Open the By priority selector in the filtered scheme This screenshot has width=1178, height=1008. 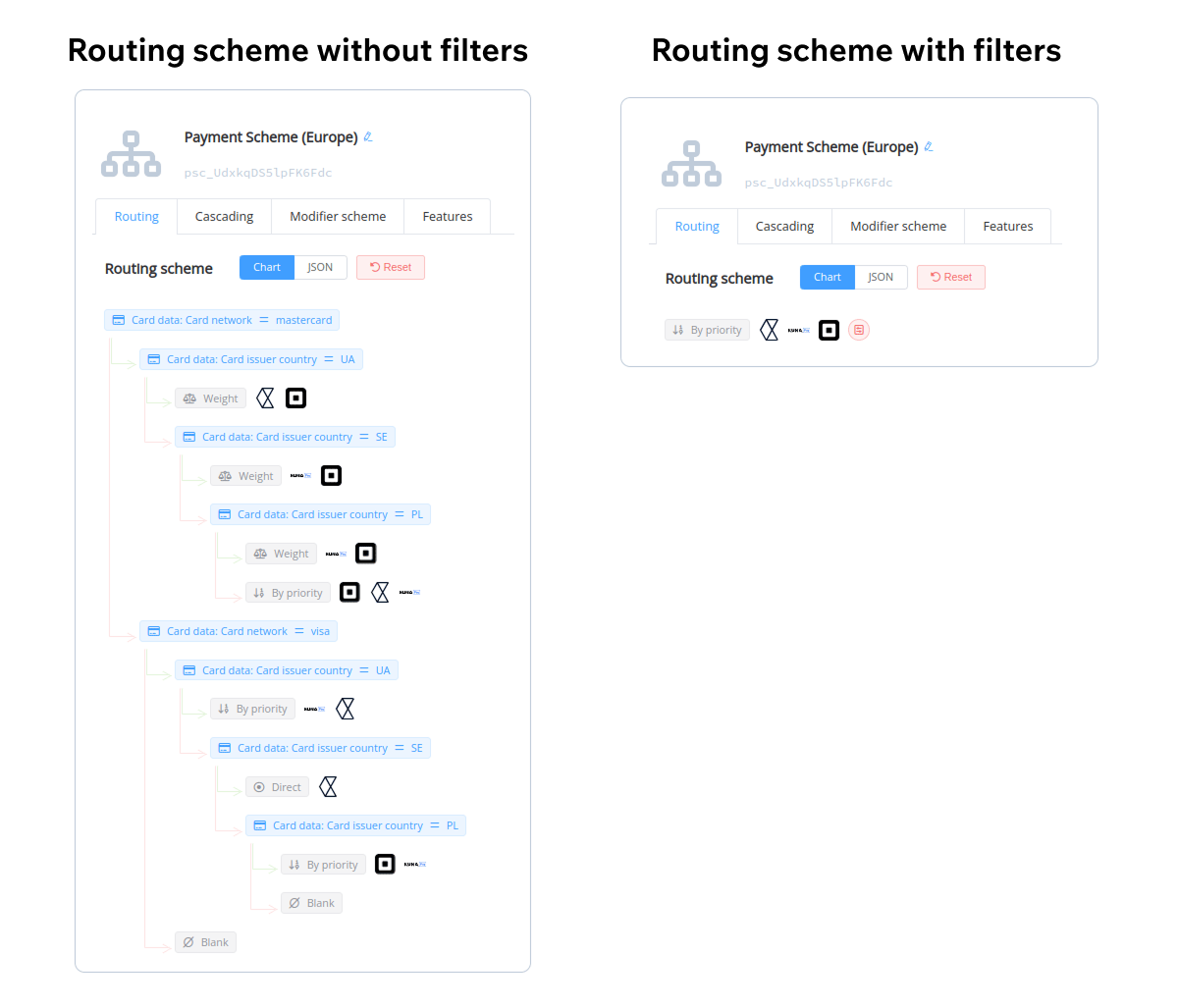[707, 330]
